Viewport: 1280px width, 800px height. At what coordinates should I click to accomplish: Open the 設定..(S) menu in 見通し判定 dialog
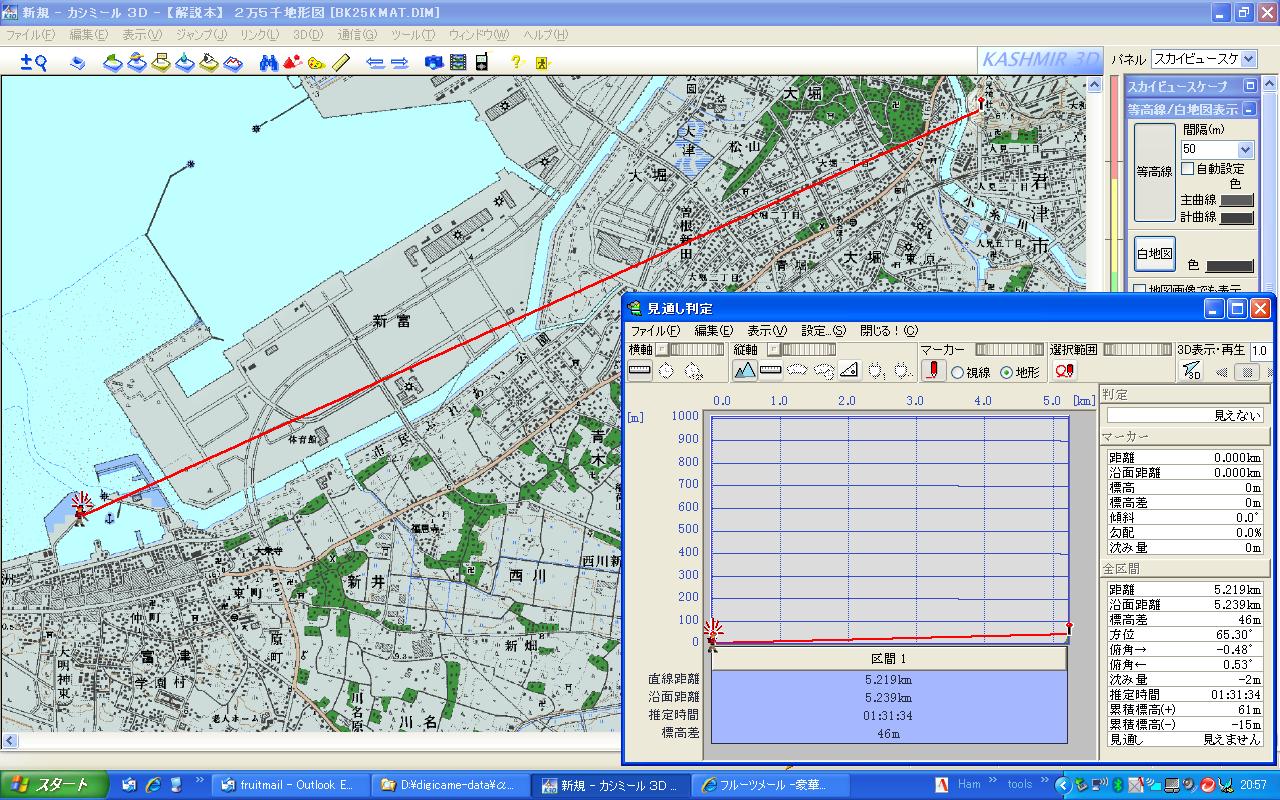click(824, 331)
